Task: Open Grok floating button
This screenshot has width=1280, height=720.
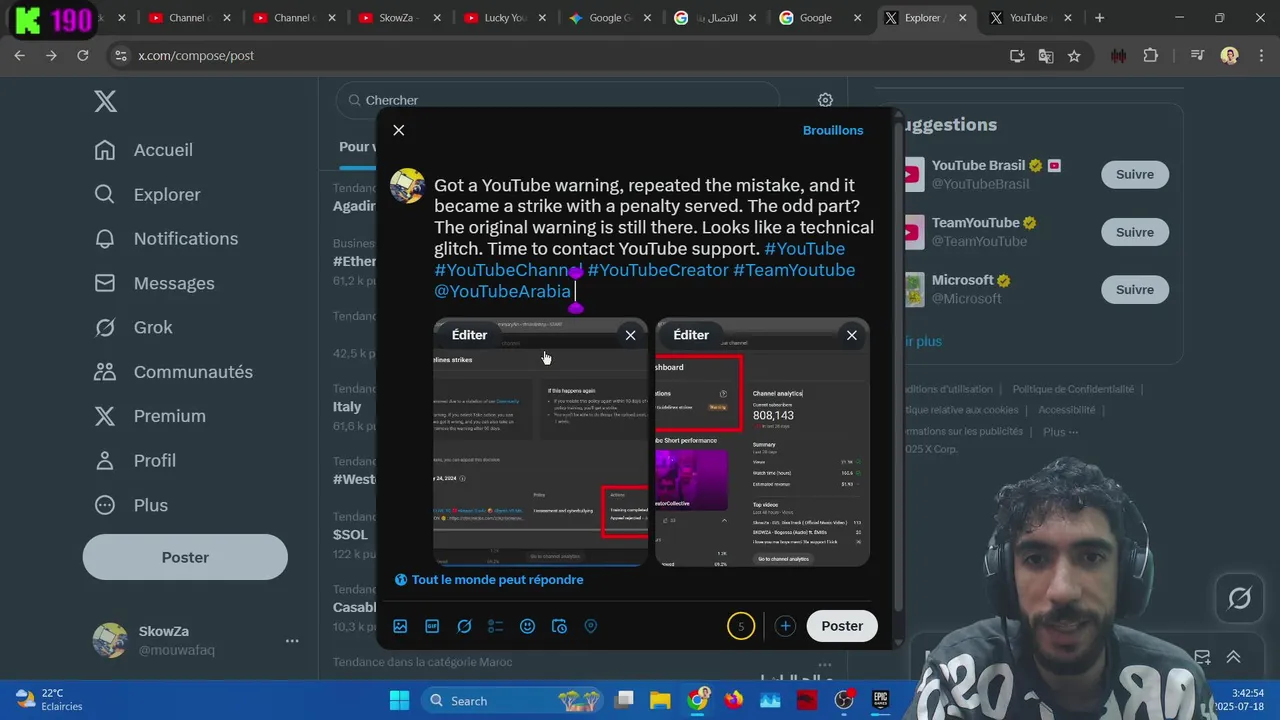Action: tap(1239, 599)
